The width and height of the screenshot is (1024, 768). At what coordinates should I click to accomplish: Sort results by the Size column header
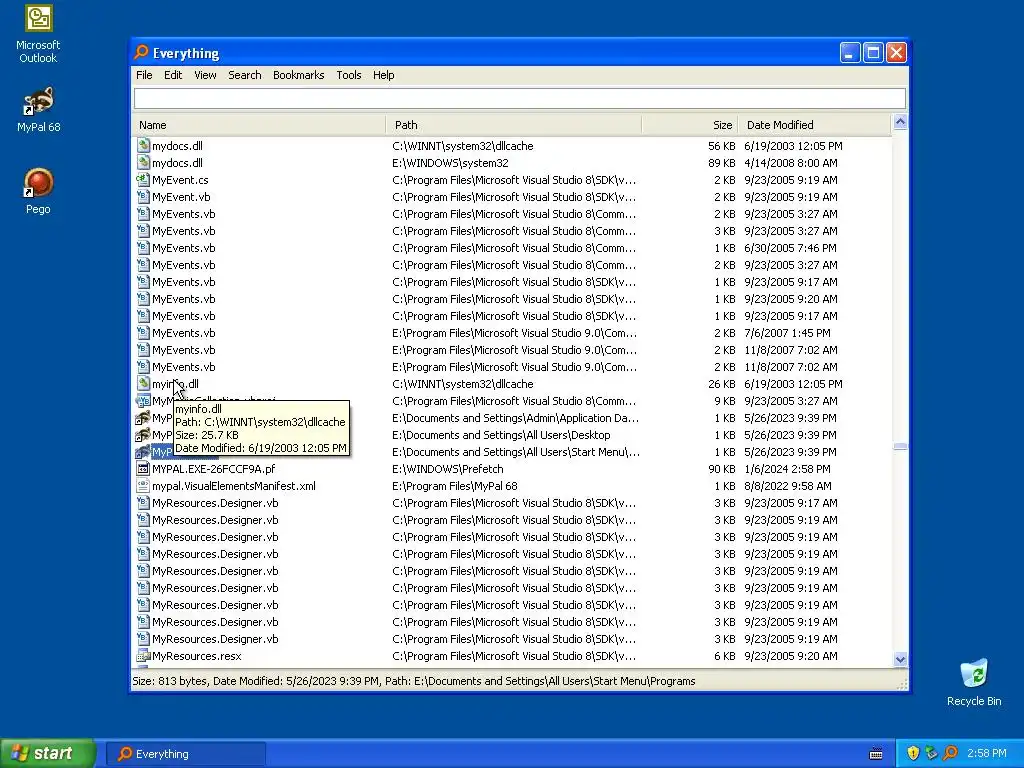(x=690, y=125)
